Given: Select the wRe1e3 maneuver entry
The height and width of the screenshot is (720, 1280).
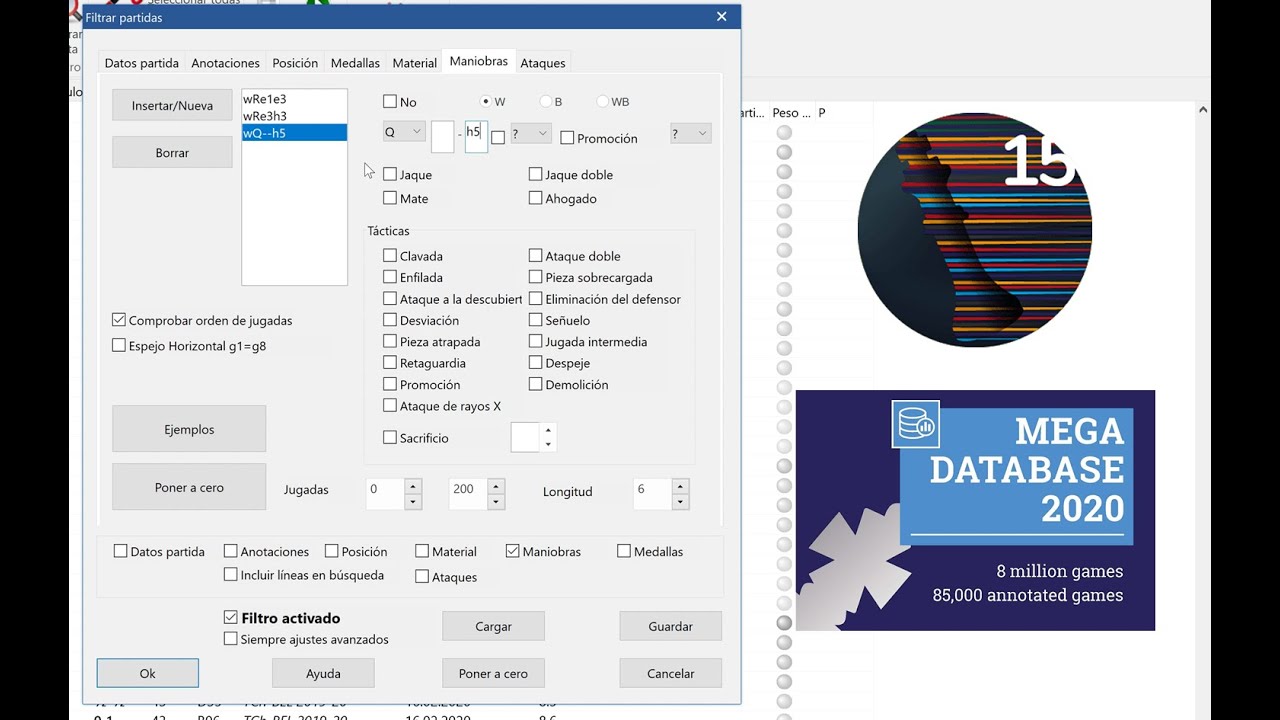Looking at the screenshot, I should point(294,99).
